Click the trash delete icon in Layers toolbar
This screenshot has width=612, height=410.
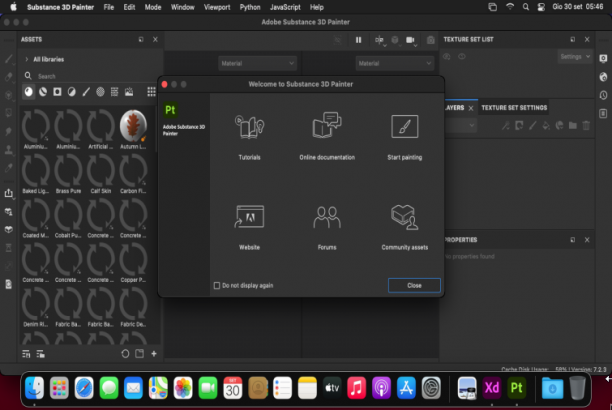coord(586,125)
